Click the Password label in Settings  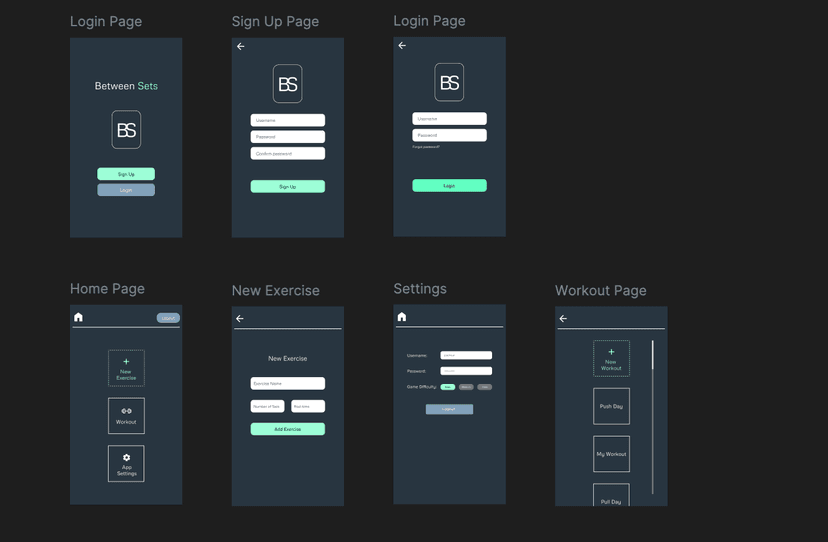(x=417, y=371)
